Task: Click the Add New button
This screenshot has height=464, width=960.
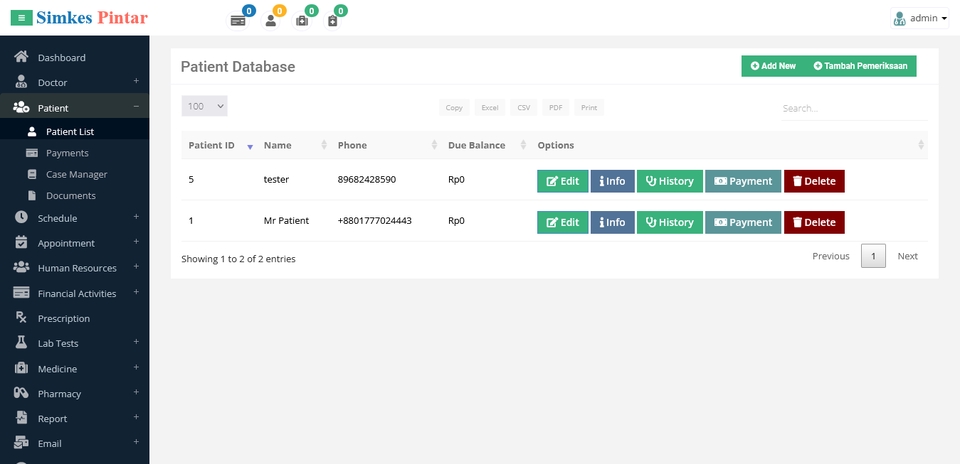Action: point(773,66)
